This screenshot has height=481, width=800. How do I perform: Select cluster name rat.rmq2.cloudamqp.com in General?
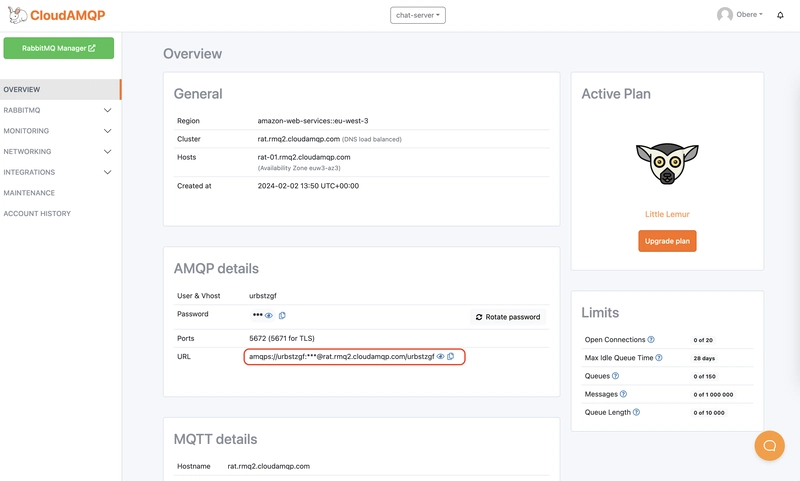coord(298,139)
